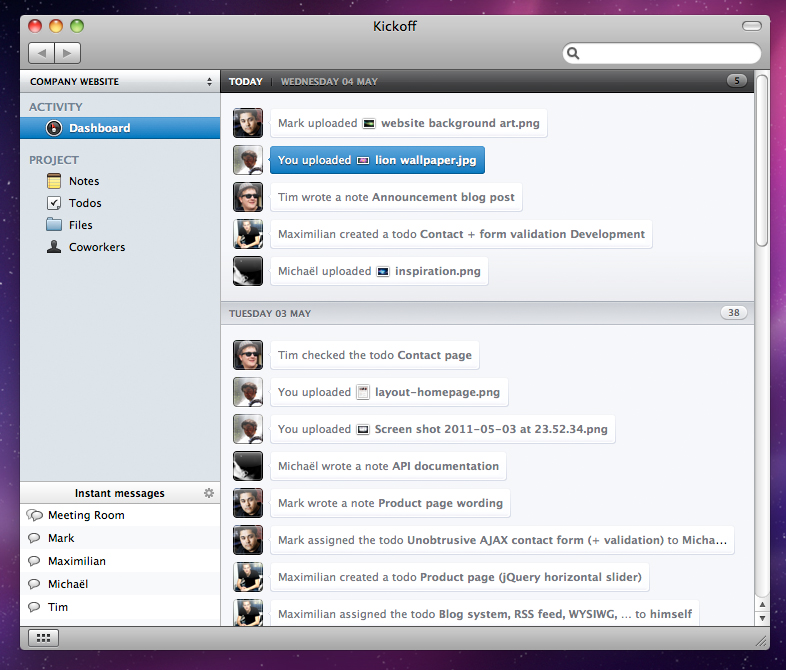Click the grid button in bottom bar
The height and width of the screenshot is (670, 786).
pos(44,638)
